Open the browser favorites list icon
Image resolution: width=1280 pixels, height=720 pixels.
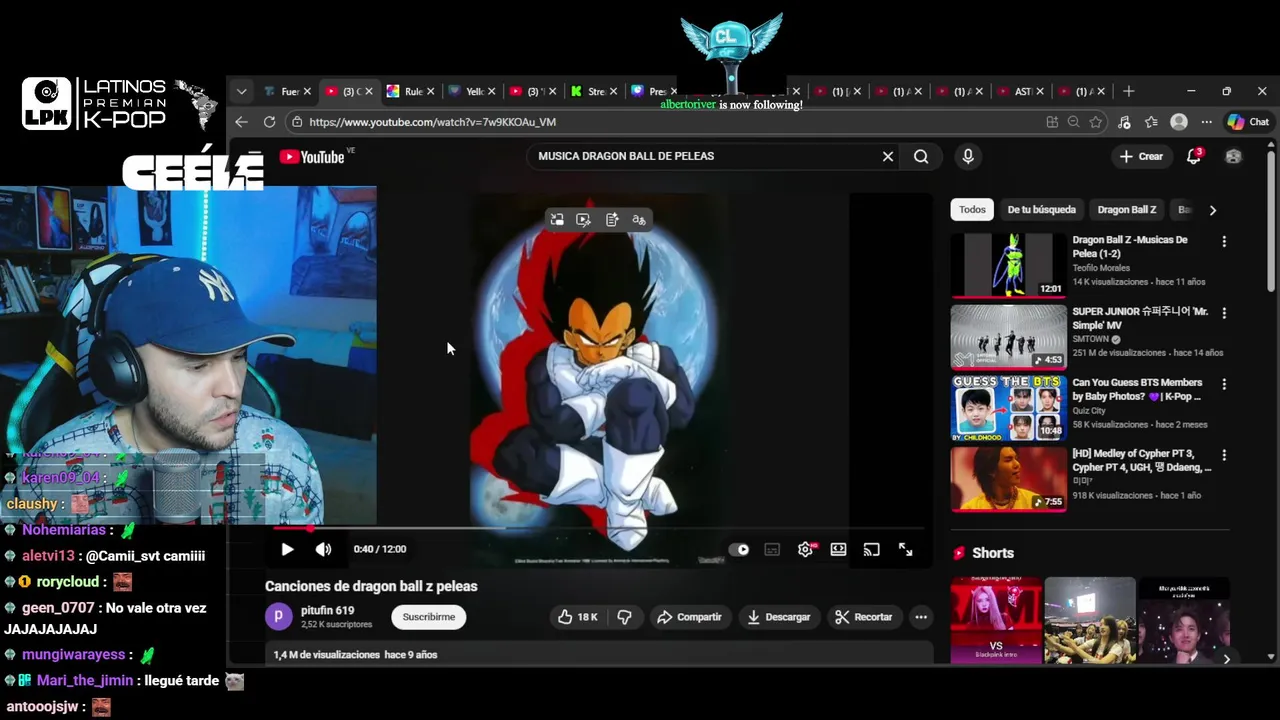[x=1151, y=122]
